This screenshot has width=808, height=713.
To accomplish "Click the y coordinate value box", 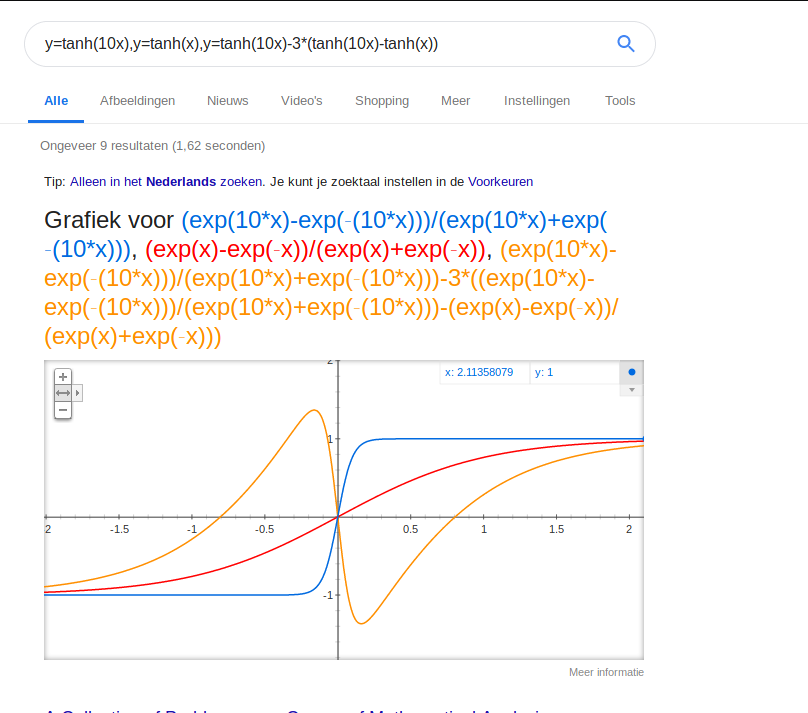I will pyautogui.click(x=573, y=372).
